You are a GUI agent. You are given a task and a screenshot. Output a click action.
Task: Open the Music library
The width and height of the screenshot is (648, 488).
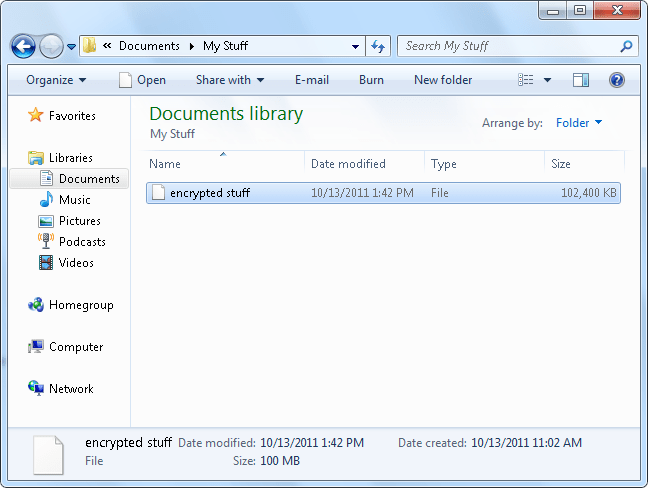coord(74,200)
